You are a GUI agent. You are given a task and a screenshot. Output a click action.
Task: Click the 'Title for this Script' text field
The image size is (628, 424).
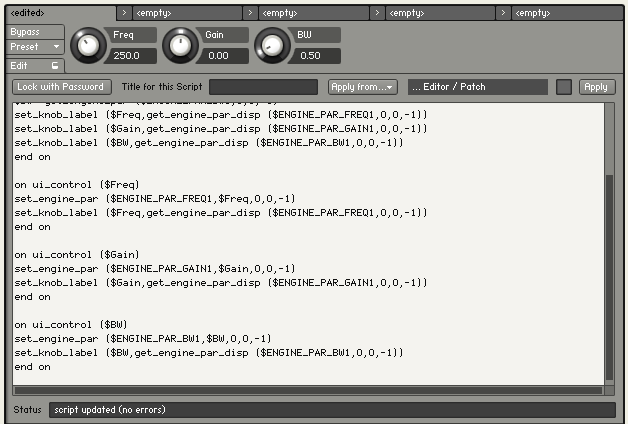[263, 87]
